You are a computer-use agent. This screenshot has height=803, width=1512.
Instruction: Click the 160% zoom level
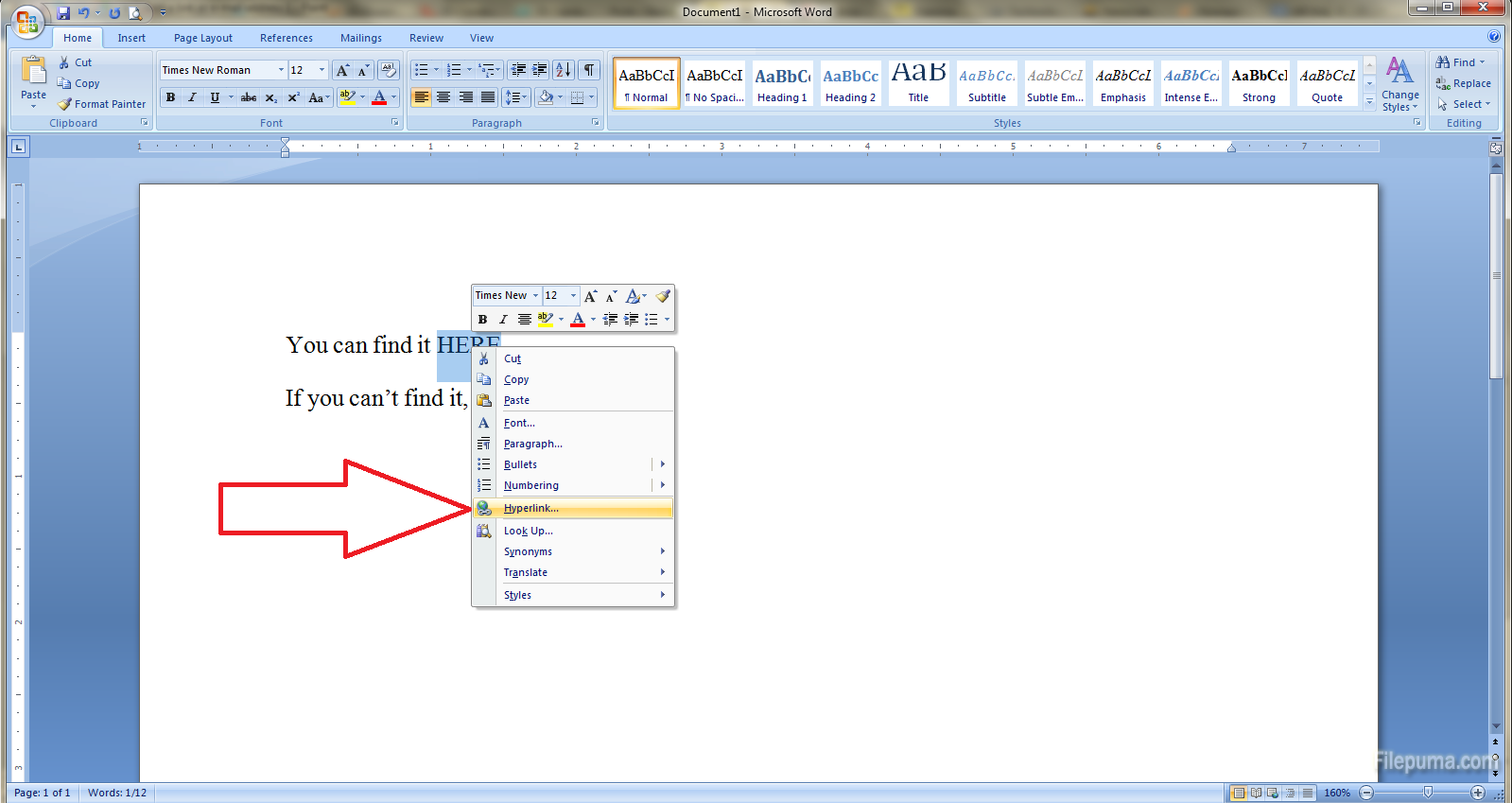(1337, 793)
